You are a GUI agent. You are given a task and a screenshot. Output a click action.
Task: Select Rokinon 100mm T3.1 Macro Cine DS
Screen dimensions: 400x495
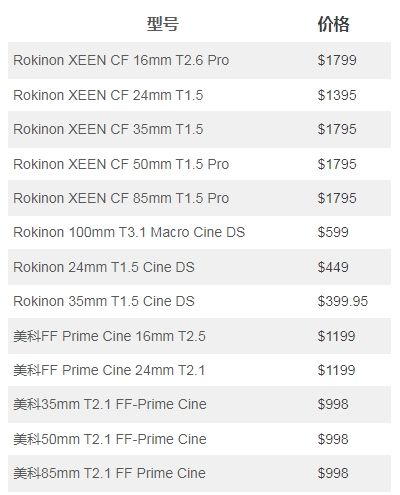coord(129,232)
